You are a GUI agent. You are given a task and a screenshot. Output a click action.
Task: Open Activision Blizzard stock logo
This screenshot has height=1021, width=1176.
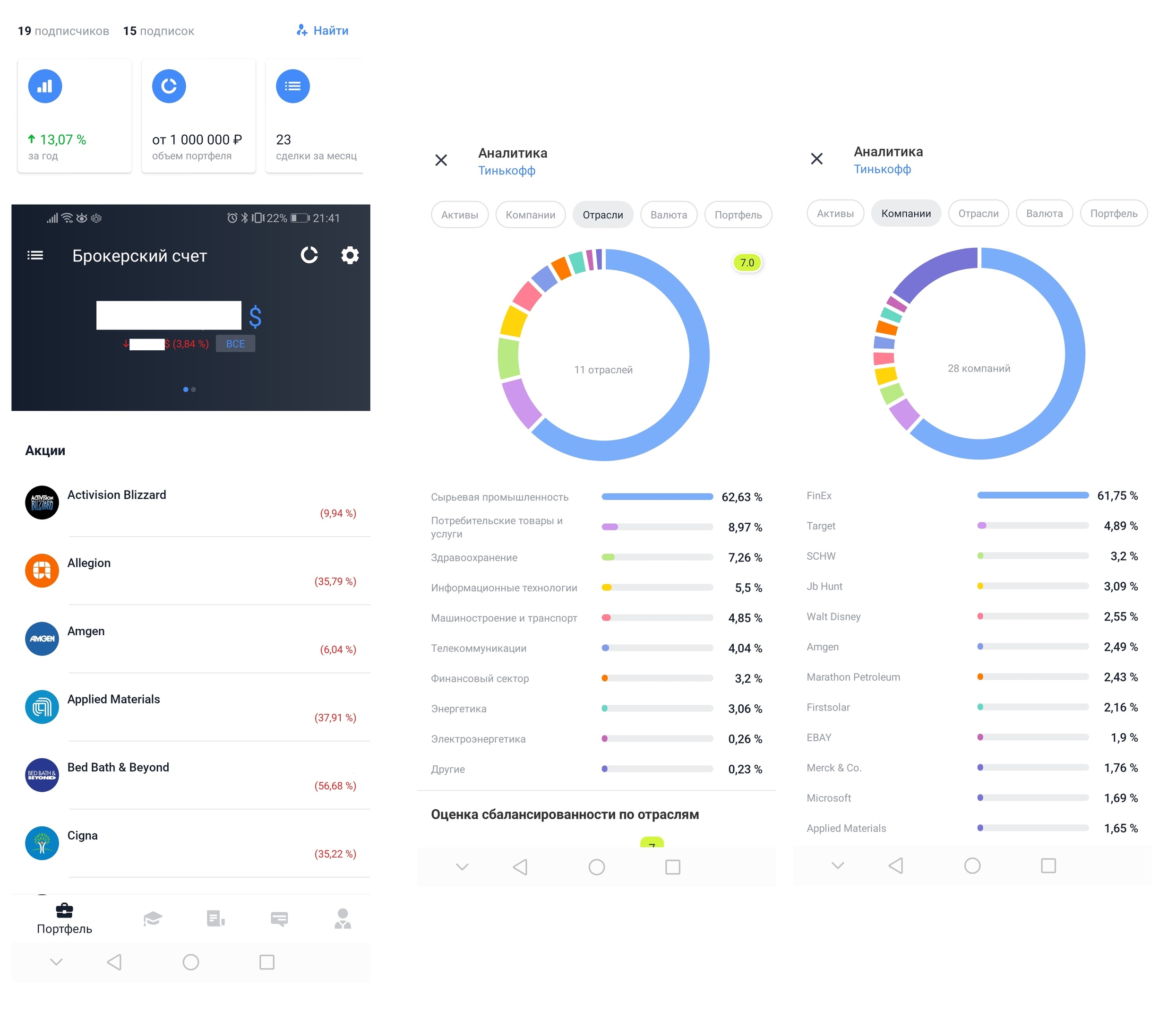[x=42, y=502]
